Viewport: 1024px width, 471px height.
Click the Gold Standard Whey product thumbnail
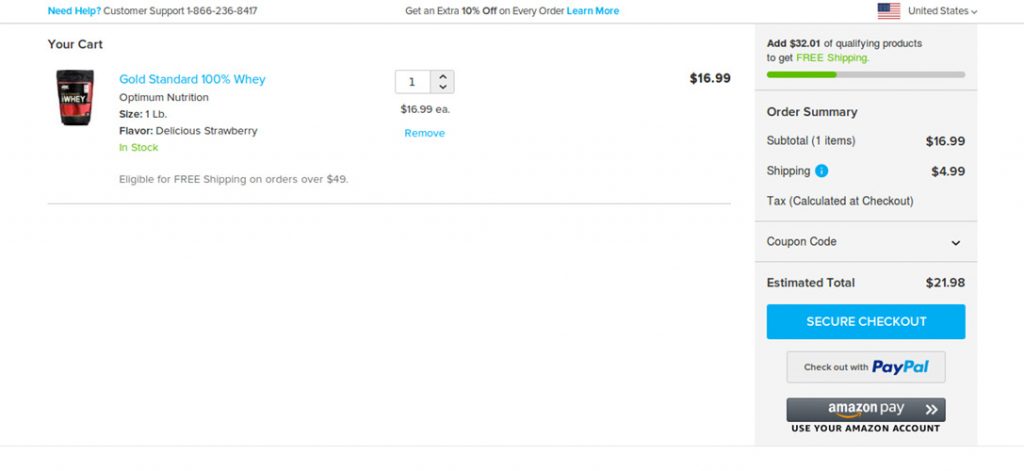(x=75, y=98)
